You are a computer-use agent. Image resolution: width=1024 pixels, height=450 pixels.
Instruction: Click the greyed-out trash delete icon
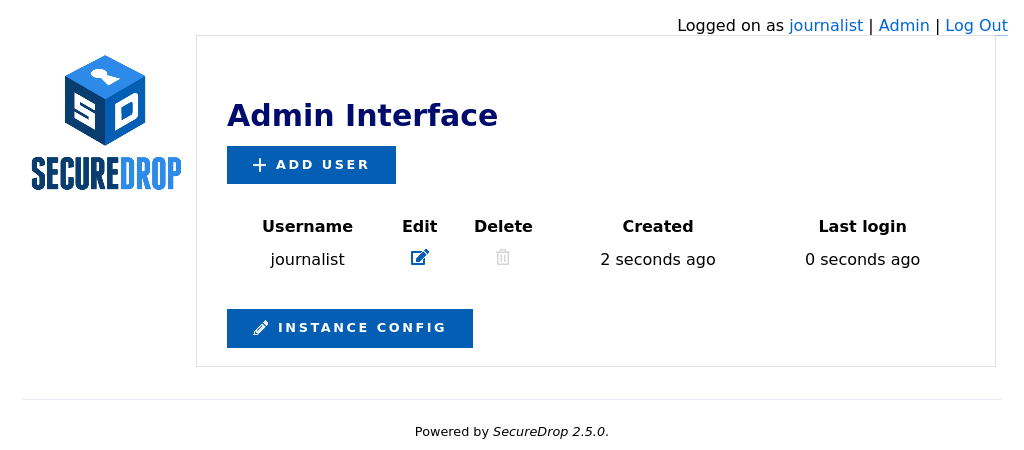(503, 258)
